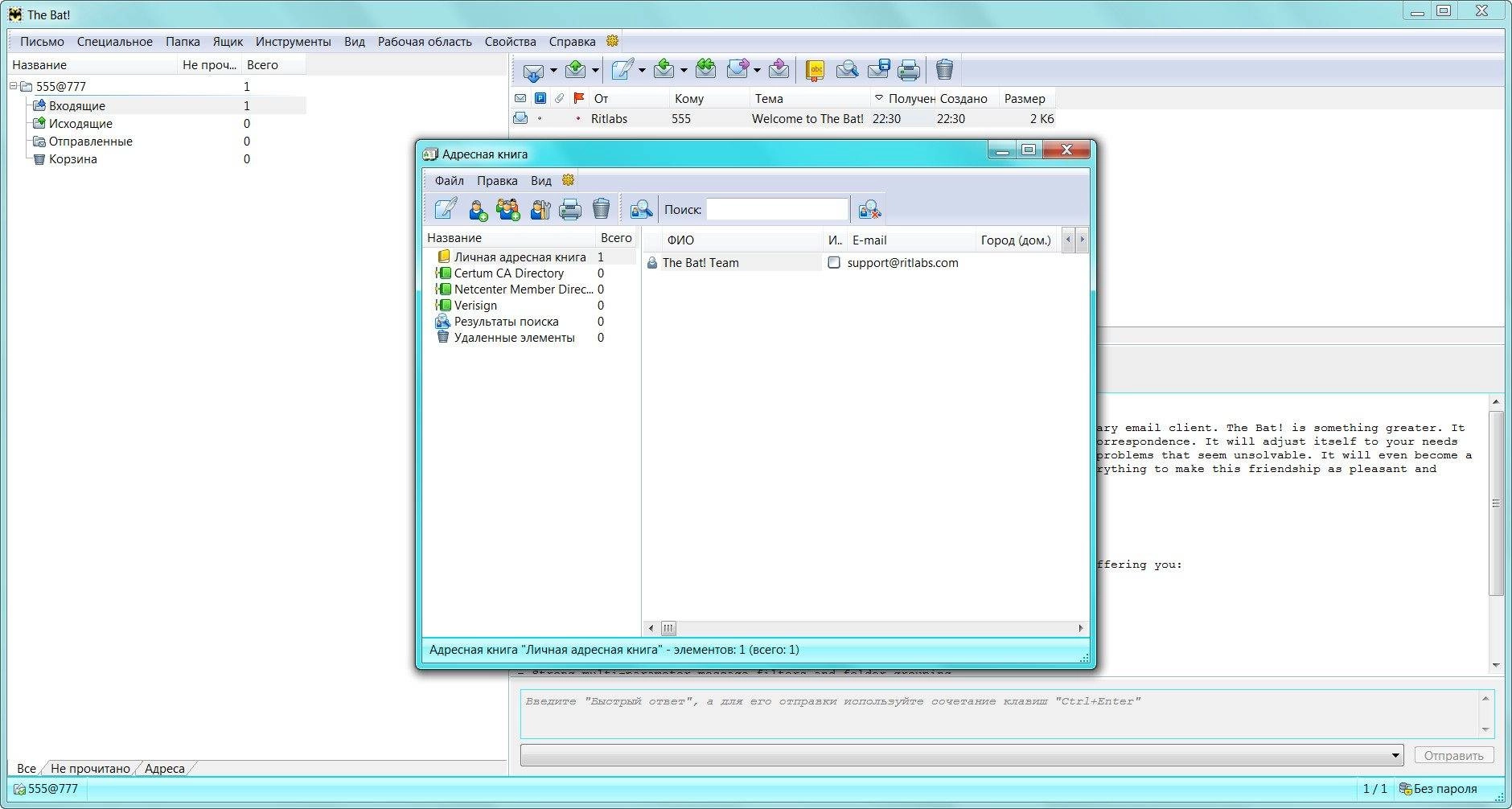Open the Специальное menu
This screenshot has width=1512, height=809.
point(115,42)
